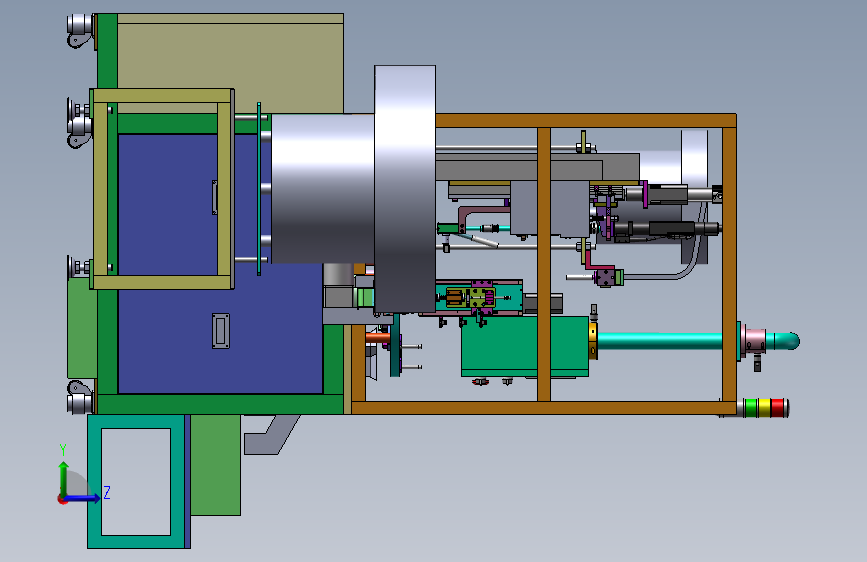Select the khaki cover panel at the top
This screenshot has width=867, height=562.
pyautogui.click(x=230, y=64)
